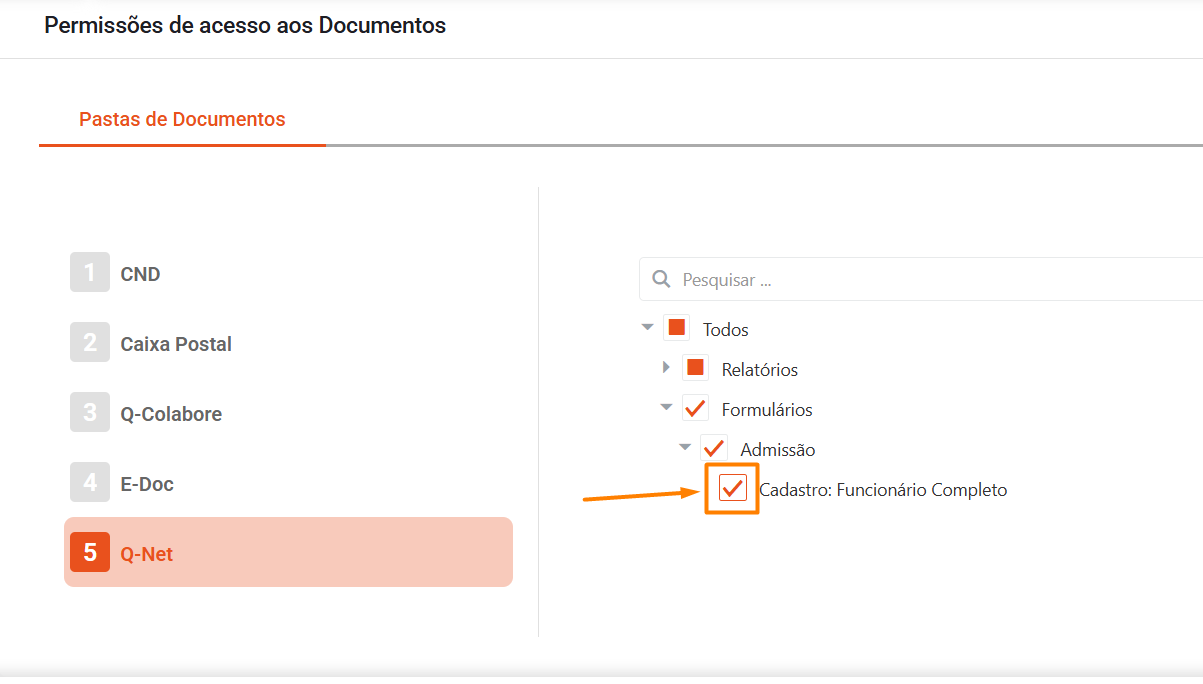Click the number 1 badge beside CND
This screenshot has height=684, width=1203.
point(90,273)
